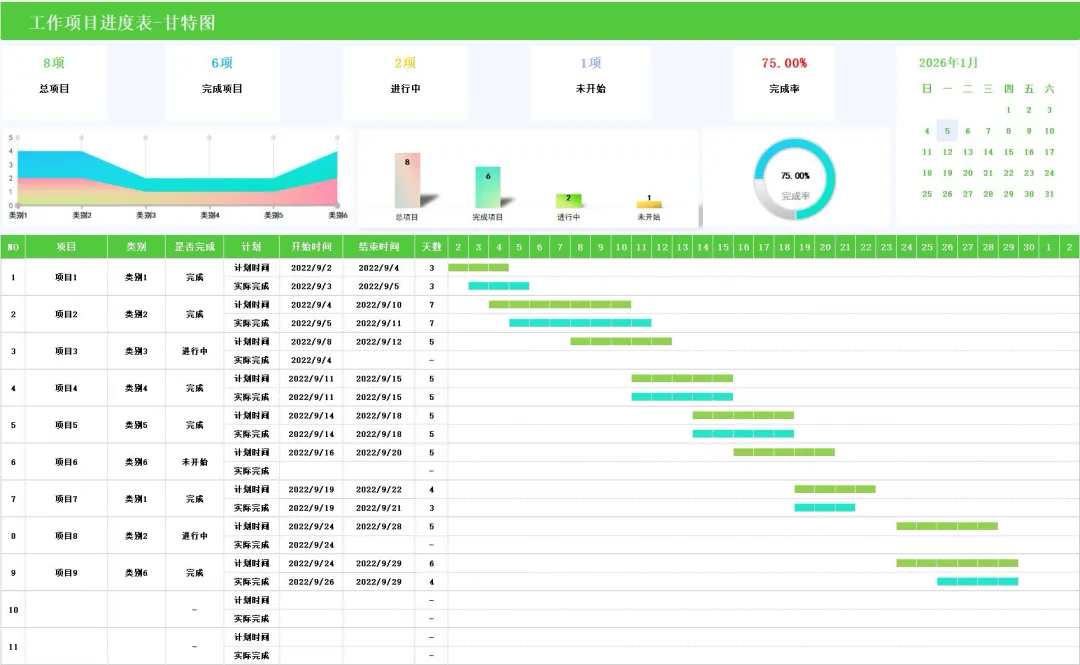The image size is (1080, 665).
Task: Click the 2026年1月 calendar heading
Action: point(948,63)
